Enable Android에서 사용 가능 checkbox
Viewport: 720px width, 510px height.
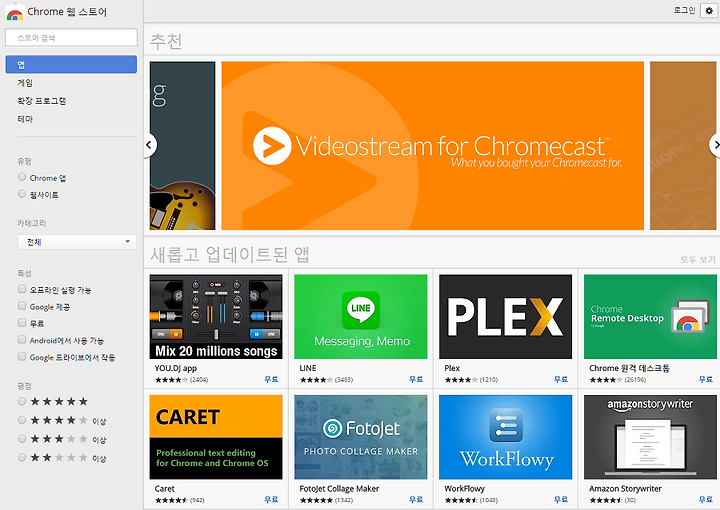(x=22, y=340)
